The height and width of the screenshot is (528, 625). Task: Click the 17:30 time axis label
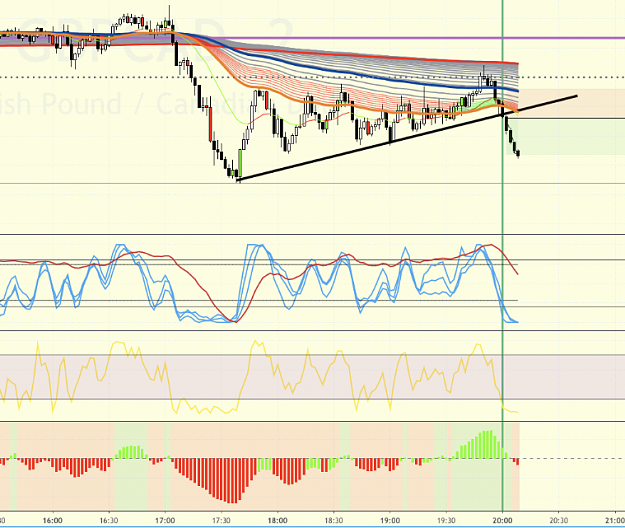point(221,520)
